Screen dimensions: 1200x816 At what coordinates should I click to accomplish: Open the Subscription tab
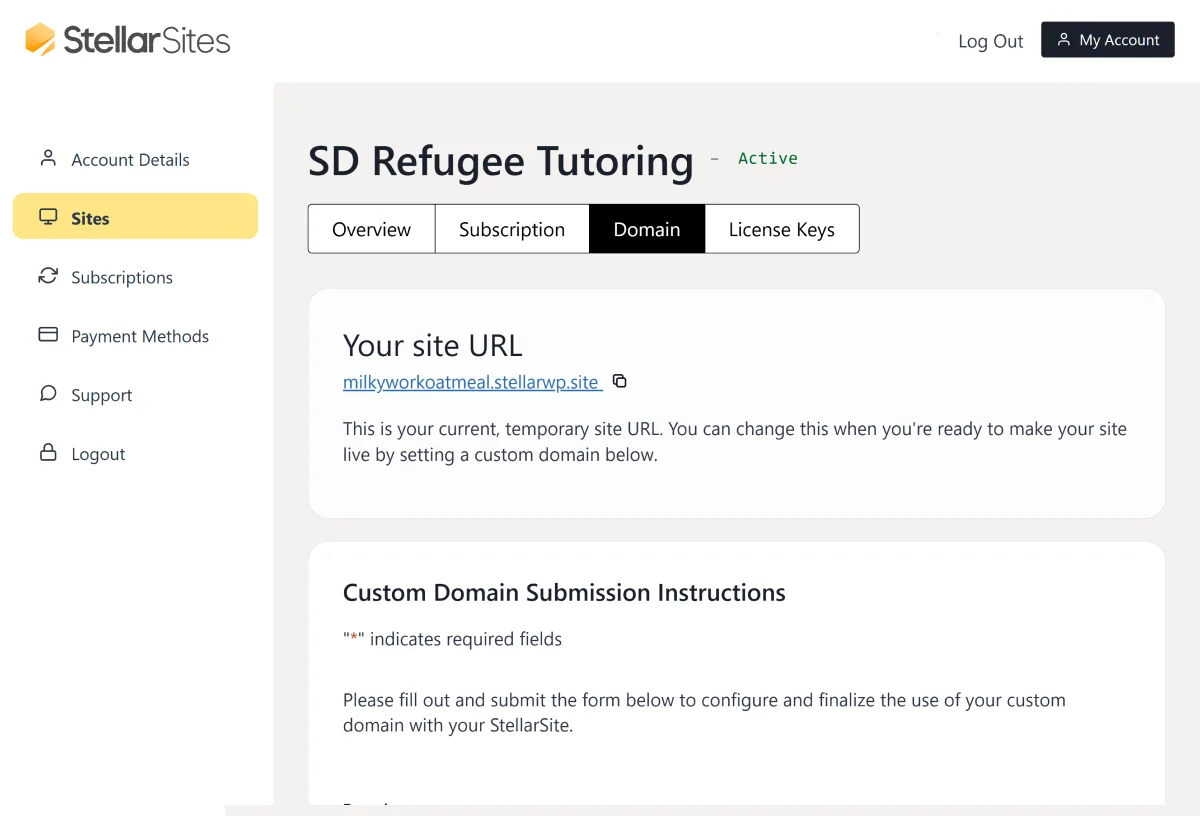point(511,229)
